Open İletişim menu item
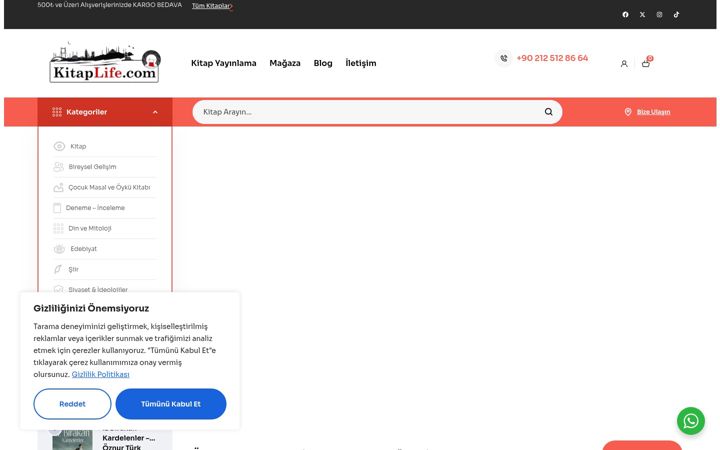Image resolution: width=720 pixels, height=450 pixels. coord(360,63)
